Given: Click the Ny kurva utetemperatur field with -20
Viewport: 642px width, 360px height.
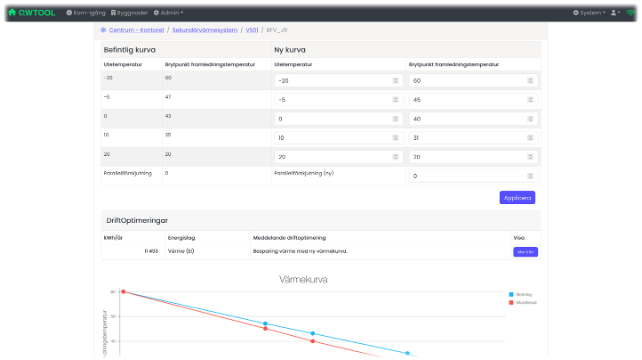Looking at the screenshot, I should (x=338, y=81).
